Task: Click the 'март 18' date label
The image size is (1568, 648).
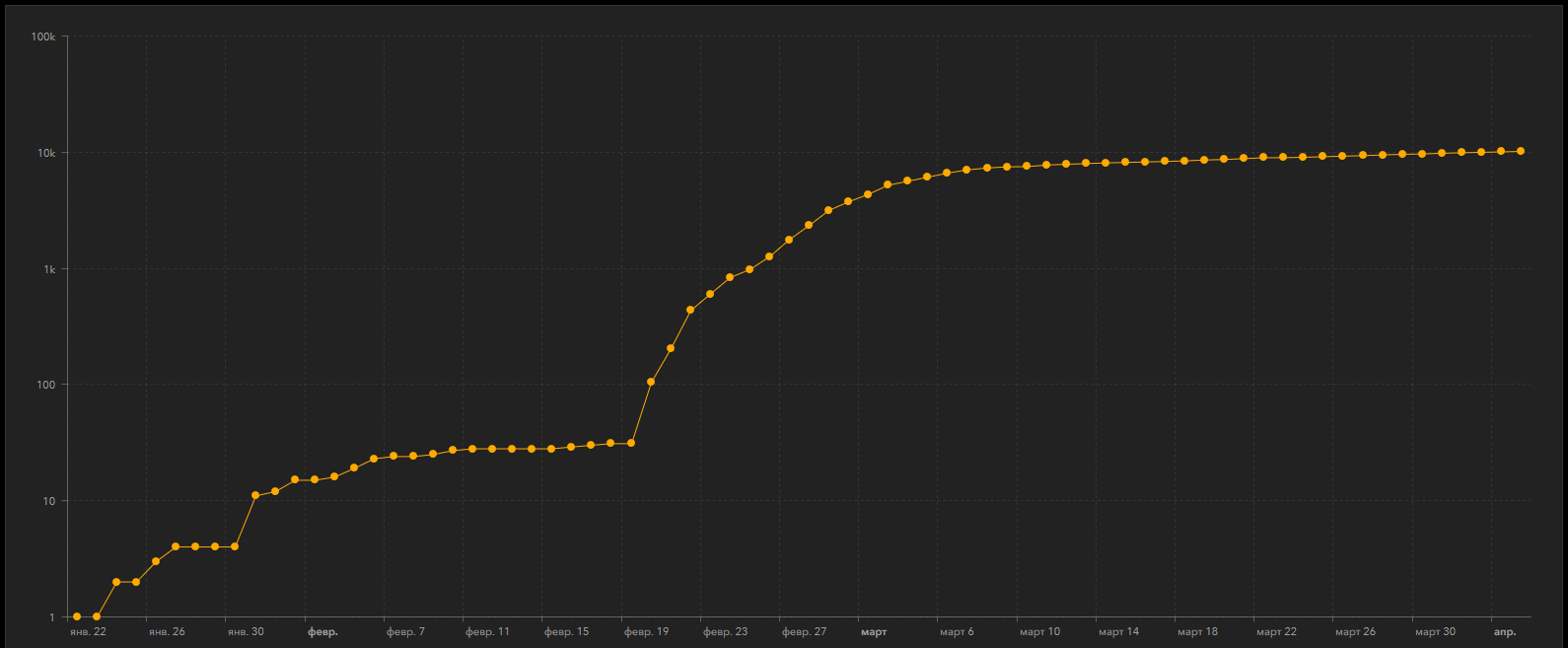Action: point(1197,631)
